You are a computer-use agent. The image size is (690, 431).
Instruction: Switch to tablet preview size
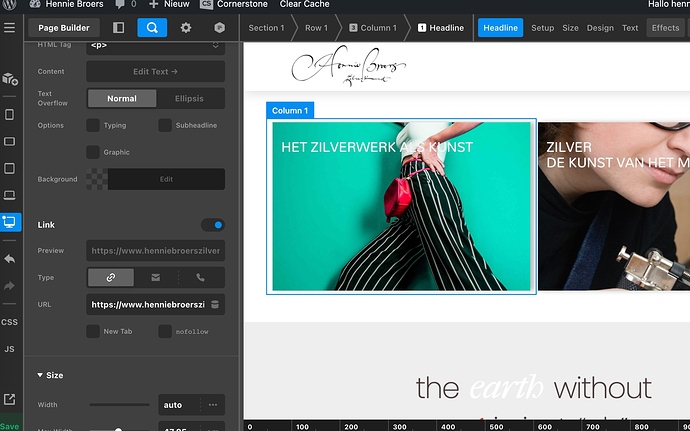9,168
